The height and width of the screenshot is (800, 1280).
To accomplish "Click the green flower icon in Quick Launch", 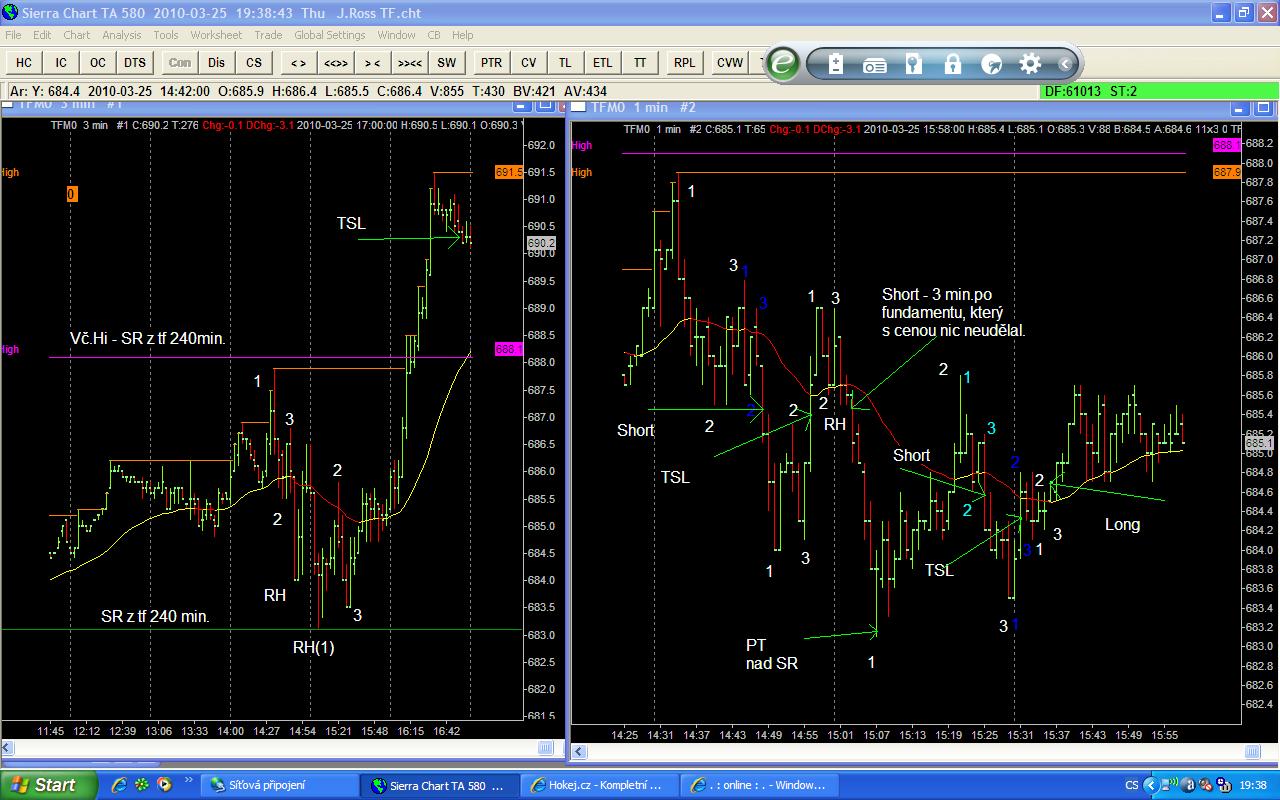I will 142,785.
